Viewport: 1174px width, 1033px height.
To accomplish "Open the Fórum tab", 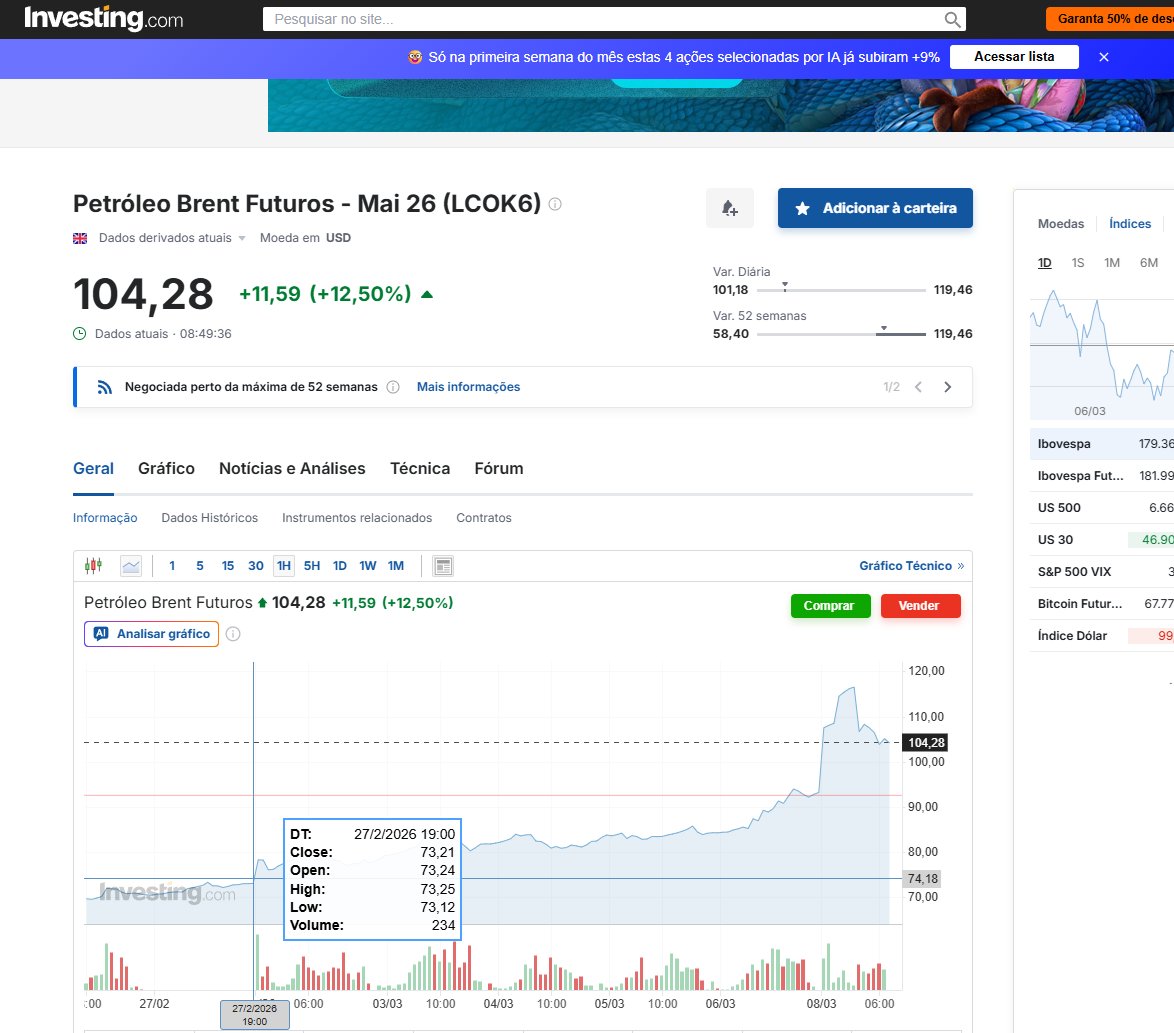I will pyautogui.click(x=499, y=469).
